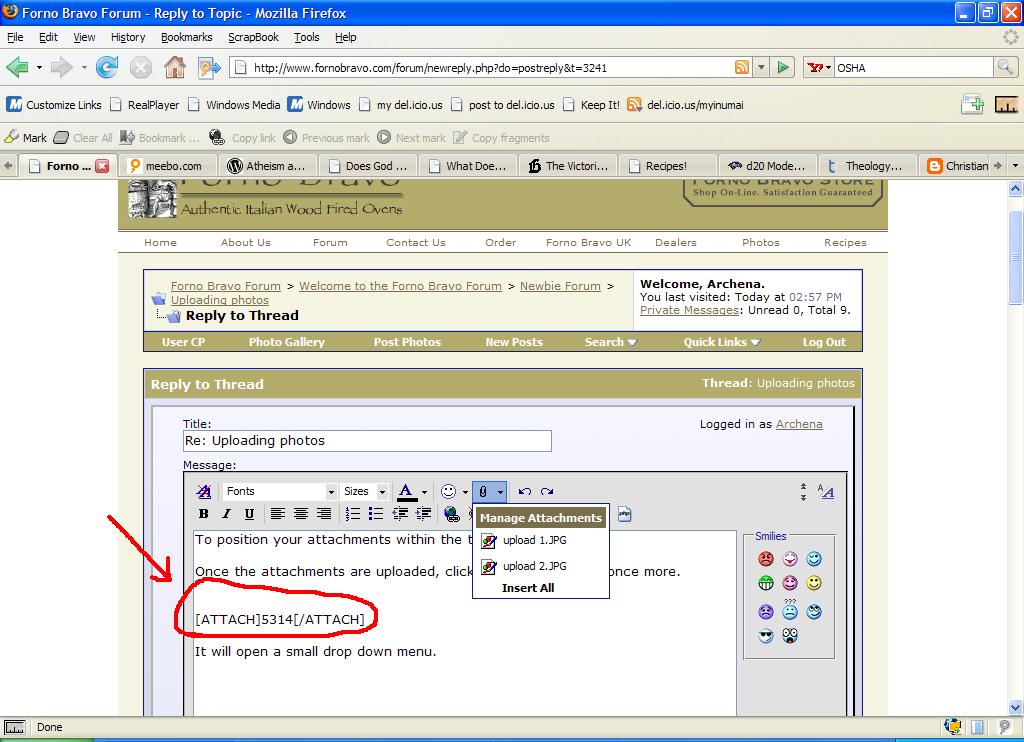
Task: Apply underline formatting
Action: (249, 514)
